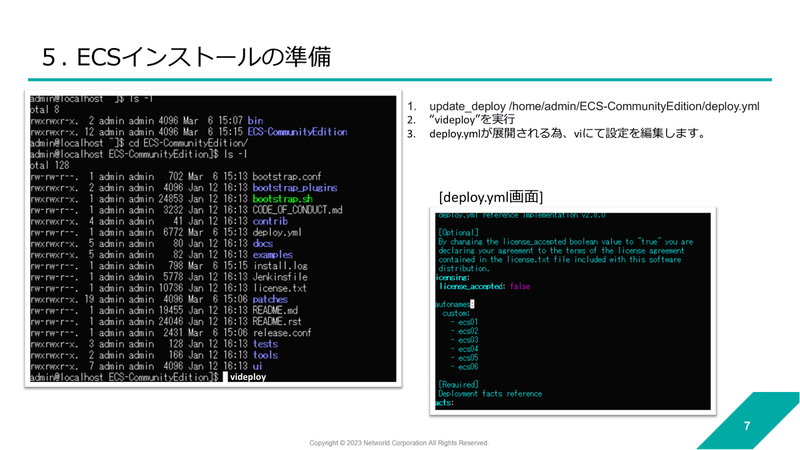Click "CODE_OF_CONDUCT.md" in listing
The image size is (800, 450).
[297, 210]
